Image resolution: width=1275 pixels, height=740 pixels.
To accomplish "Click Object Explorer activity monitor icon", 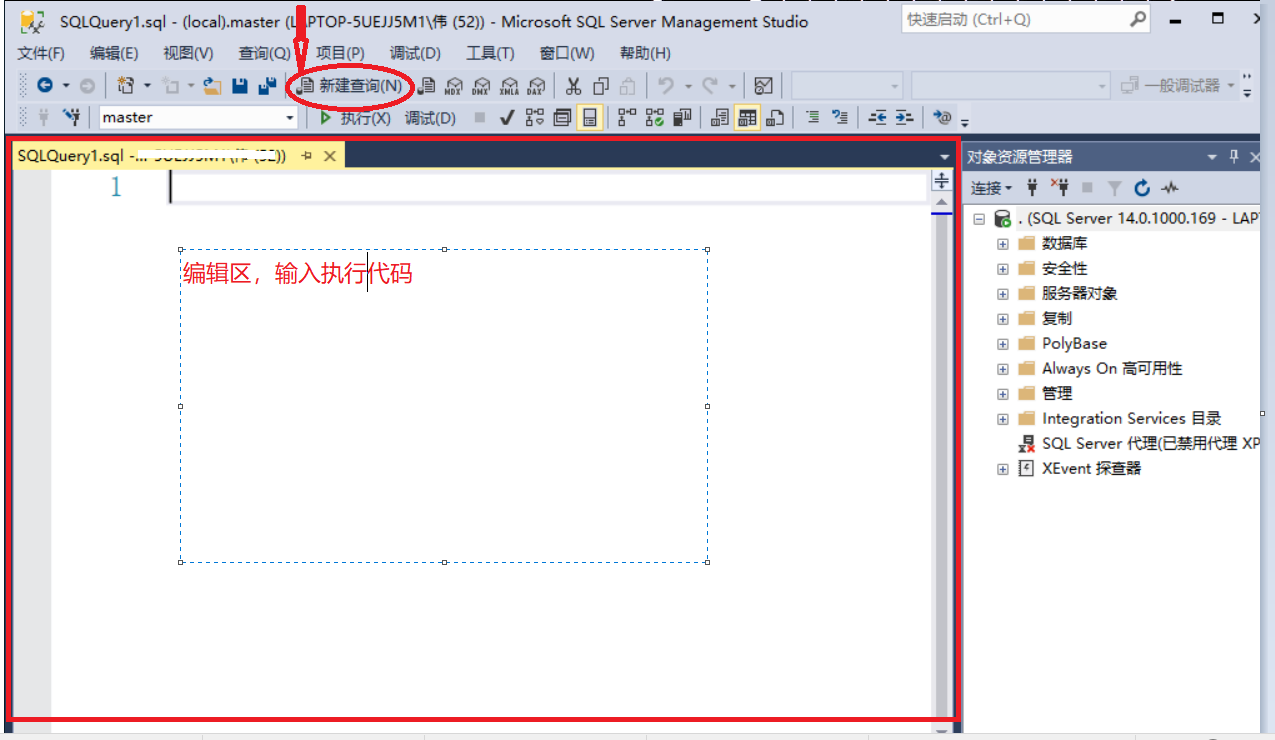I will coord(1169,187).
